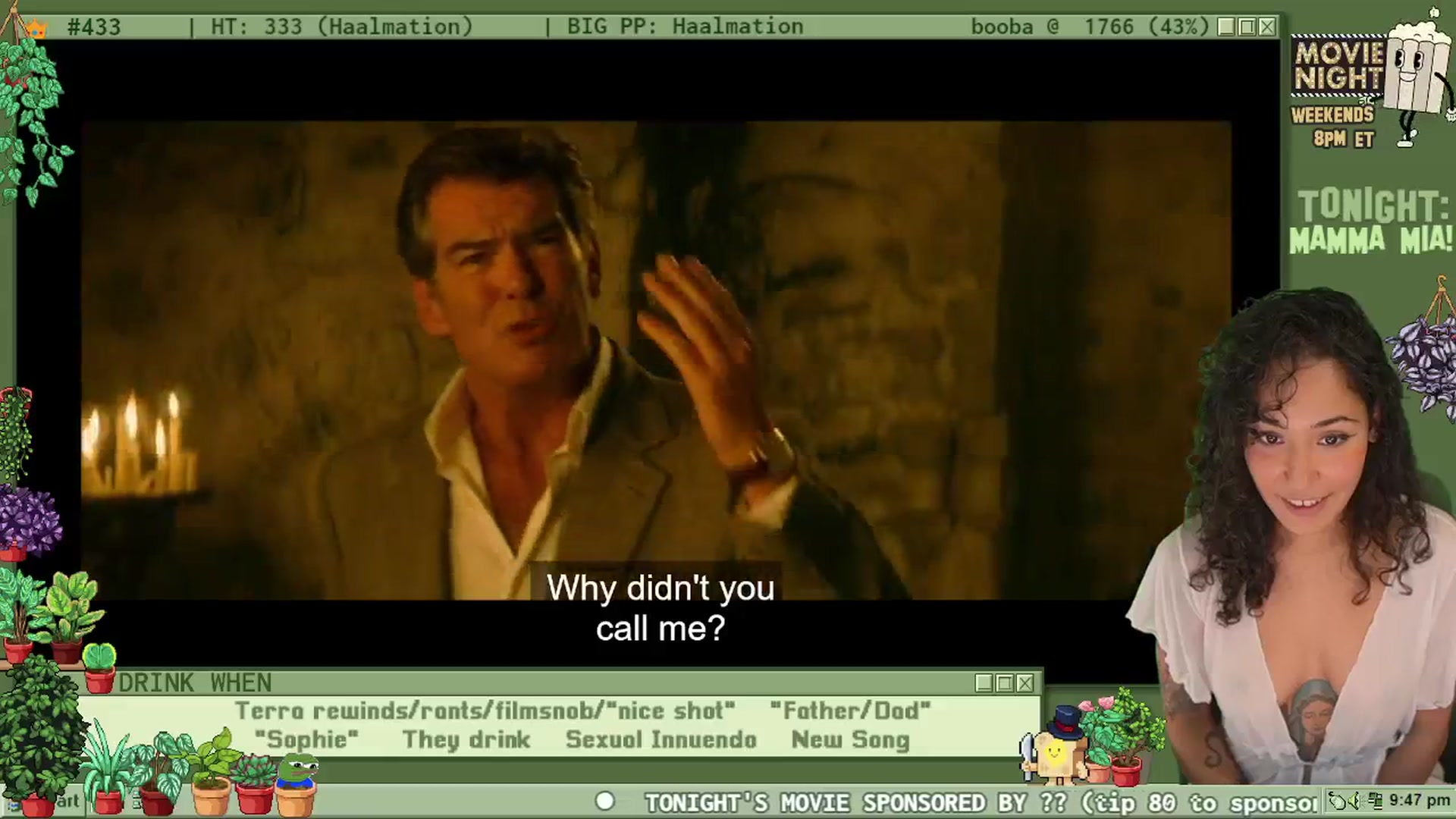
Task: Click the "TONIGHT:" heading on the right
Action: 1373,206
